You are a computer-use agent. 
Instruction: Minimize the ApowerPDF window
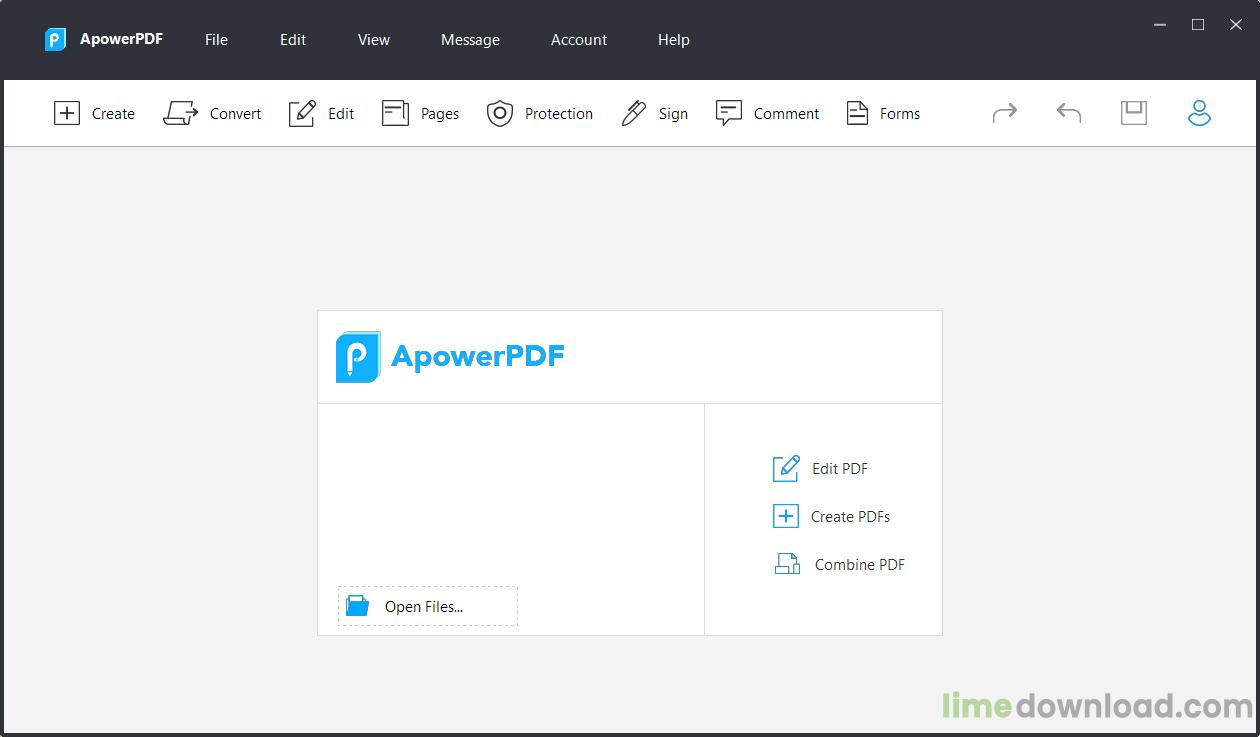1159,25
